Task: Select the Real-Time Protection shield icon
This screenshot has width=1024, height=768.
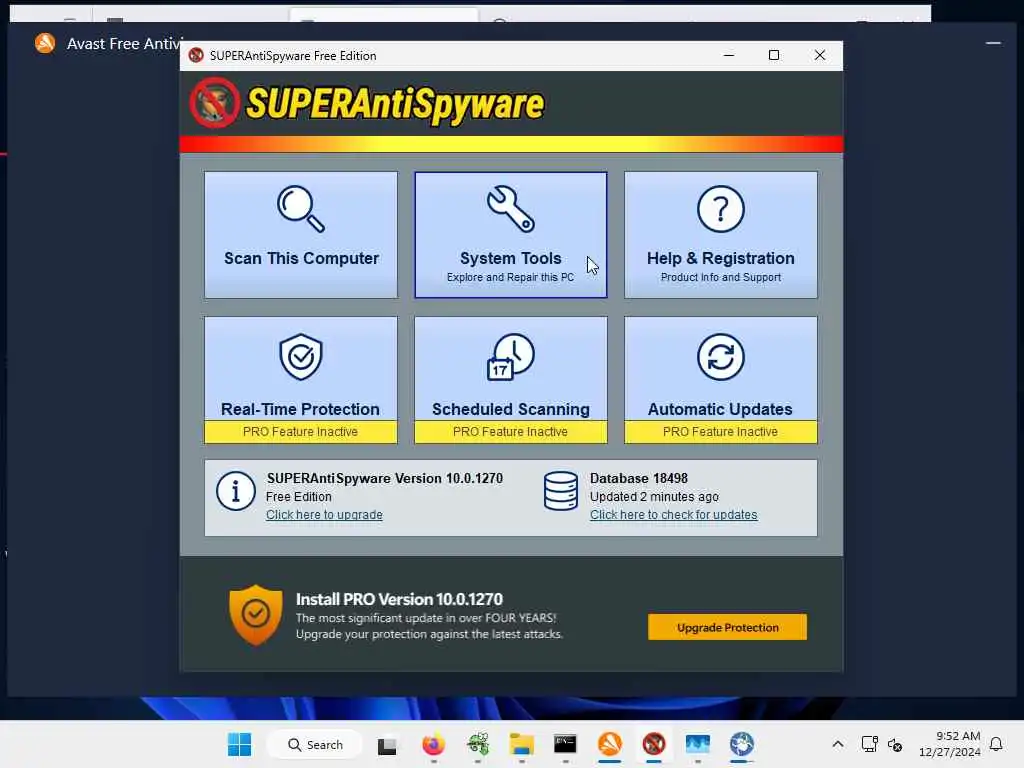Action: [x=300, y=357]
